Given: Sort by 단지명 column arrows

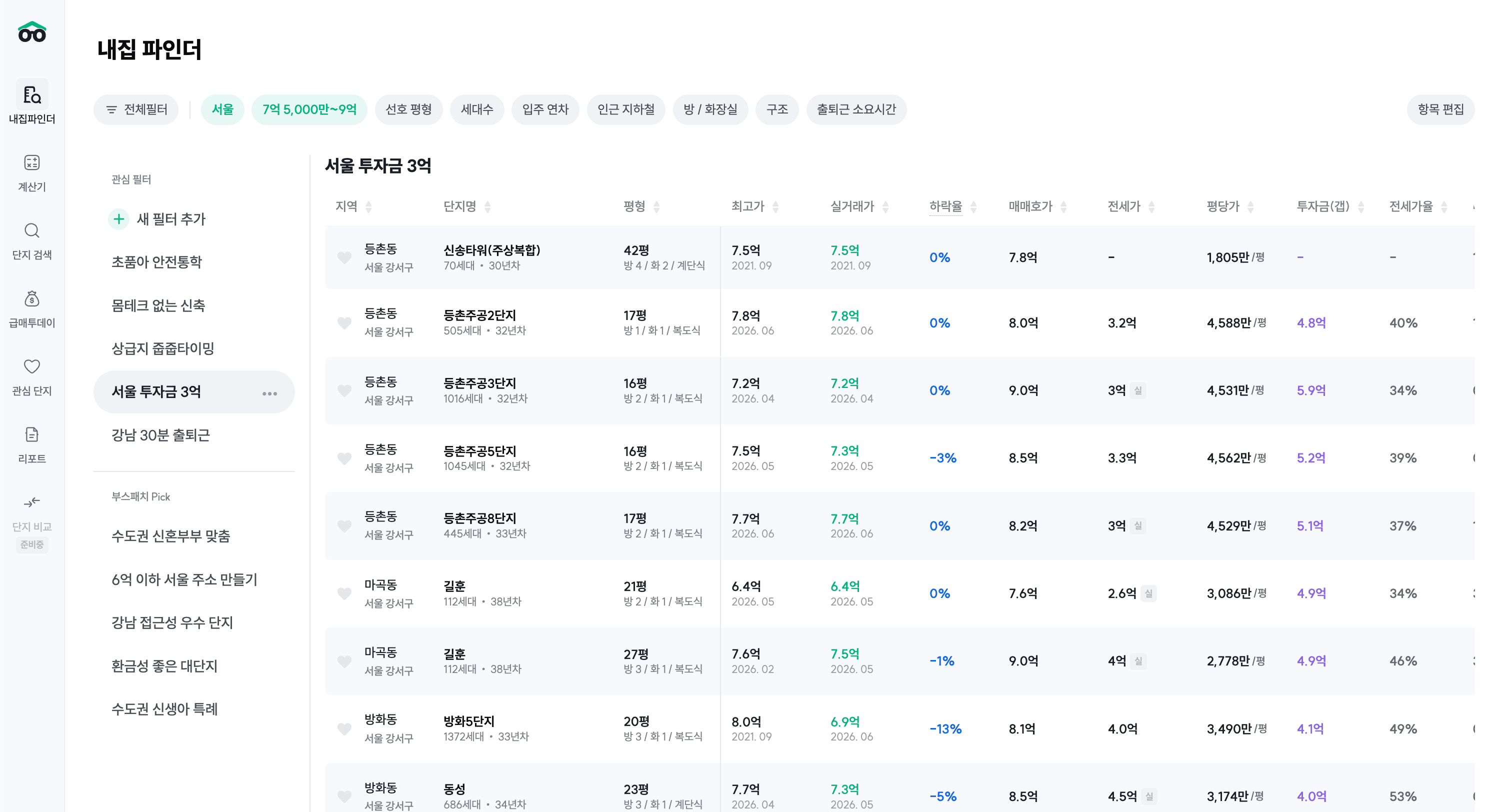Looking at the screenshot, I should point(487,206).
